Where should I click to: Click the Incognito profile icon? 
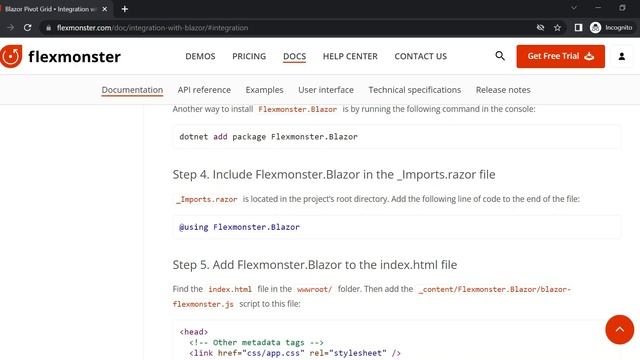(x=596, y=28)
